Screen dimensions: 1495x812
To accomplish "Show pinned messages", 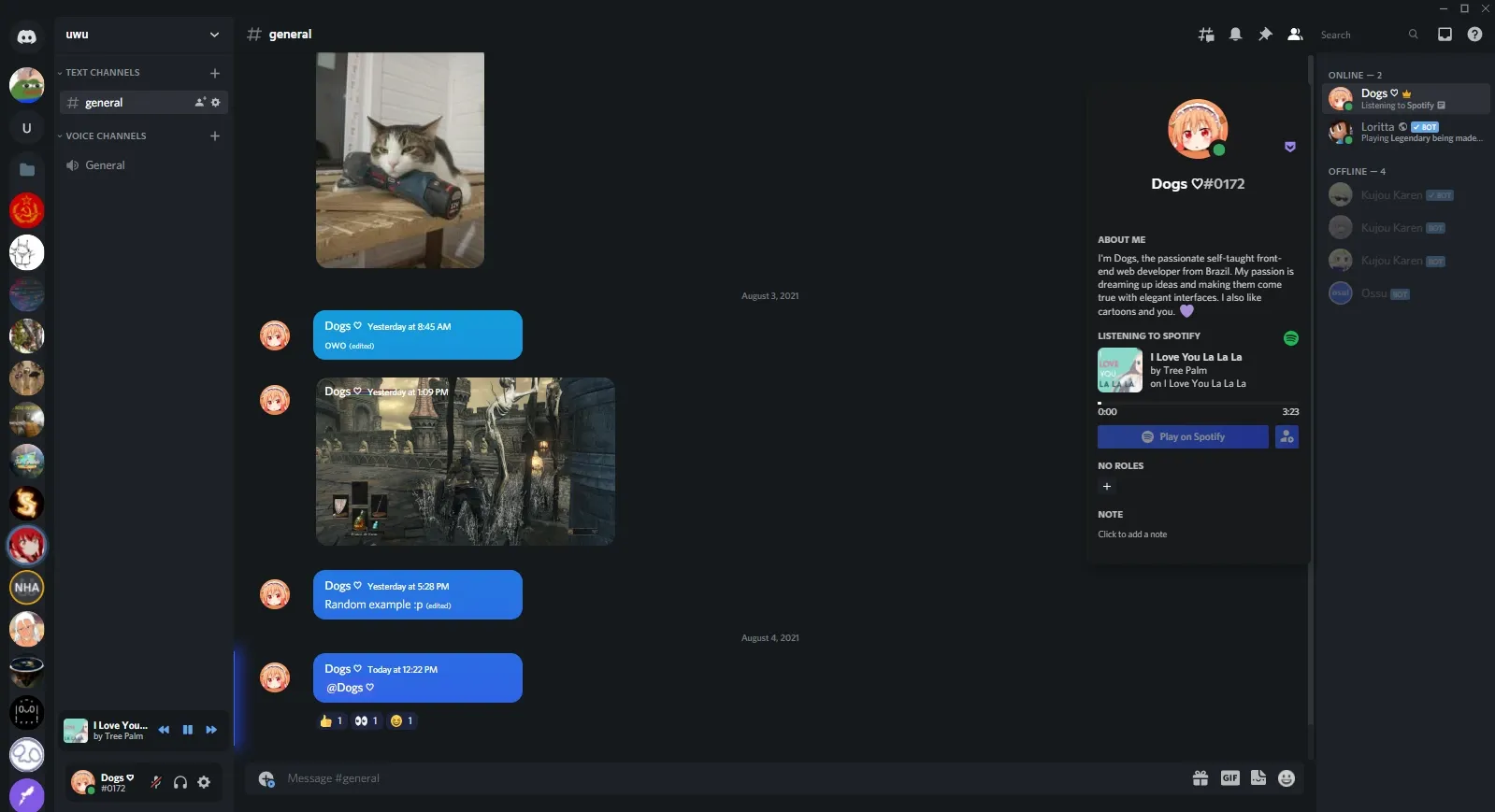I will point(1265,35).
